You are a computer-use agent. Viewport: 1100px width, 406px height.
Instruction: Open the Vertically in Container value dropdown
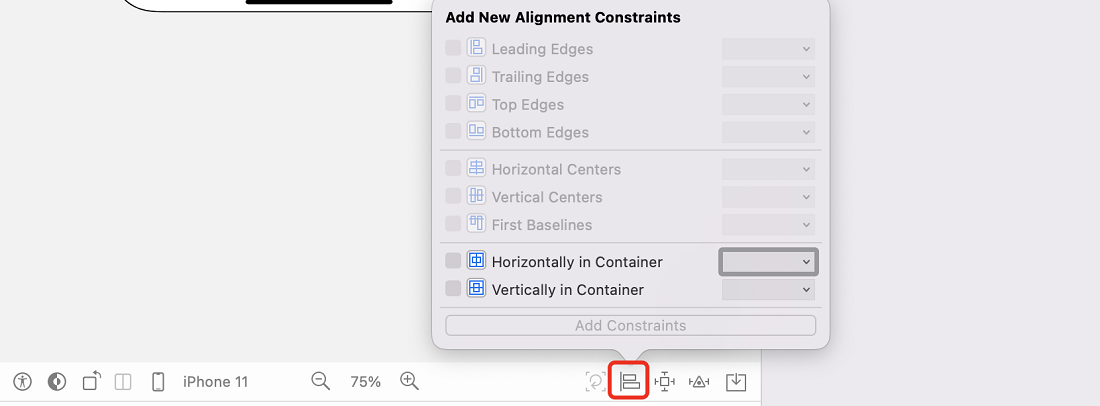pyautogui.click(x=768, y=289)
